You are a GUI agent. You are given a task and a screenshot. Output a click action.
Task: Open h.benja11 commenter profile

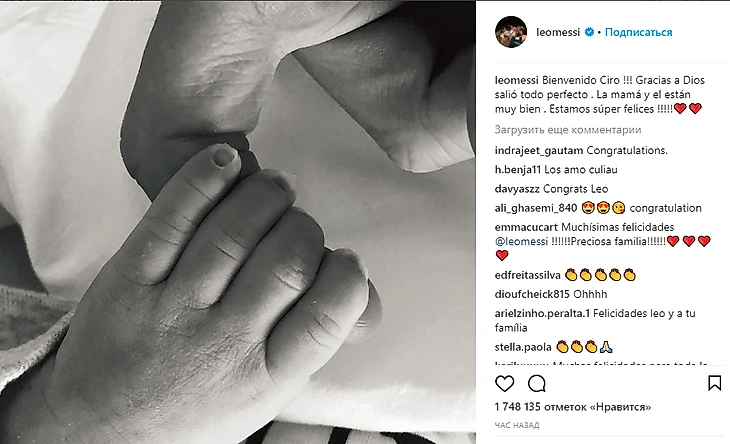pos(518,170)
